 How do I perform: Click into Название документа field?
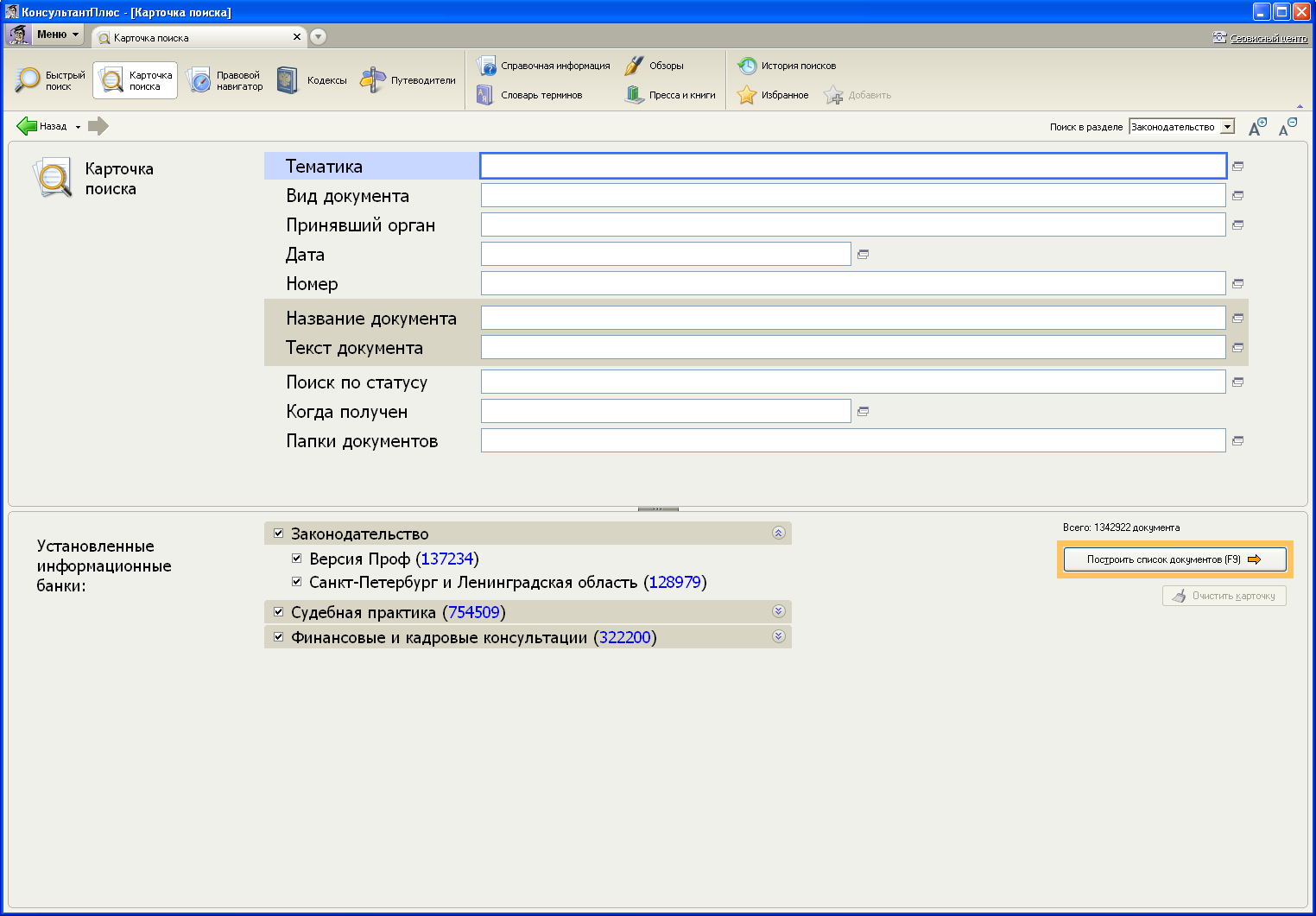point(853,318)
